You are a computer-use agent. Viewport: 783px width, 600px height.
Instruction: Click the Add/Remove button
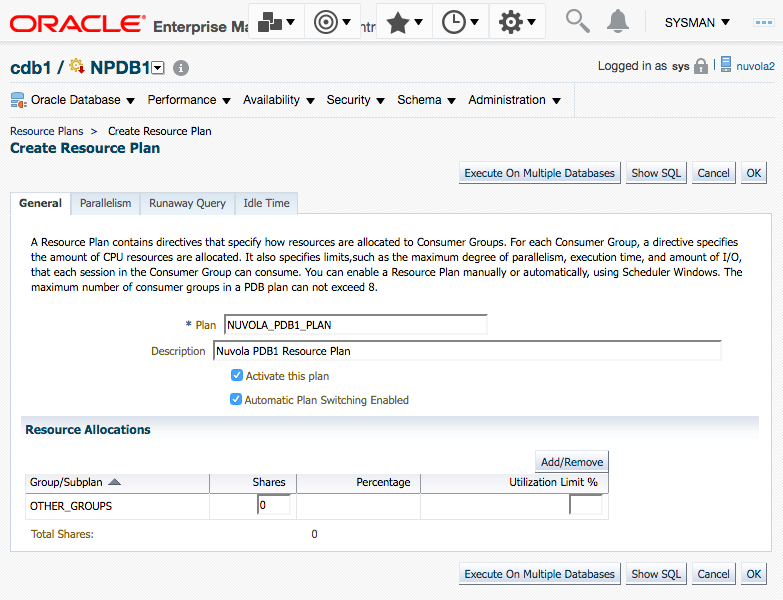pos(572,462)
